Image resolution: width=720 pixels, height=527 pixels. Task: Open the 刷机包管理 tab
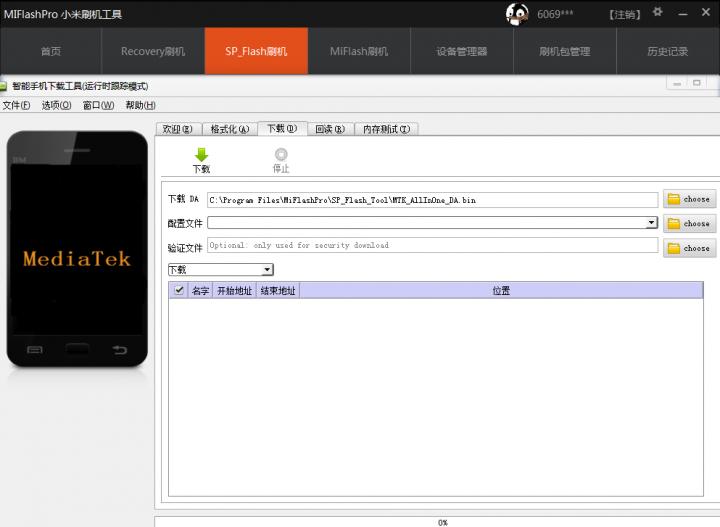[x=564, y=51]
